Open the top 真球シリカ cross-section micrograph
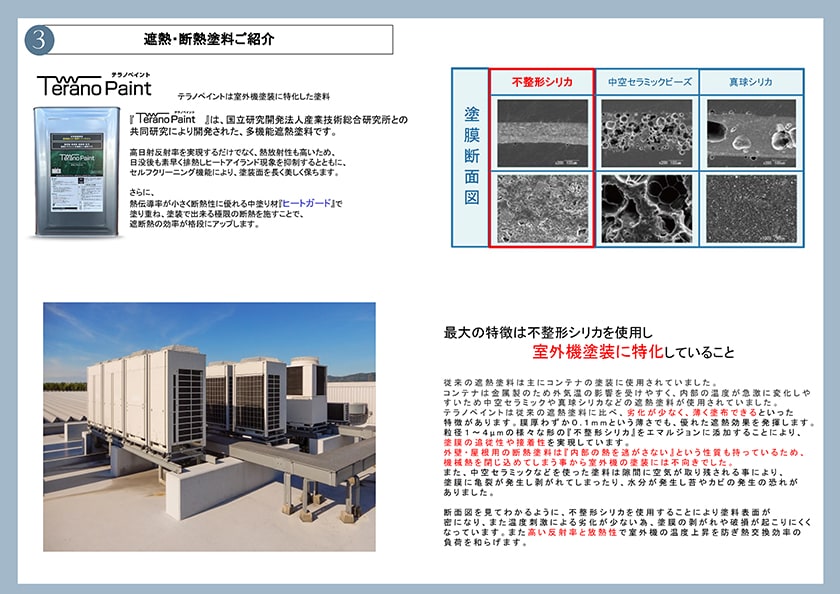This screenshot has width=840, height=594. pyautogui.click(x=751, y=133)
